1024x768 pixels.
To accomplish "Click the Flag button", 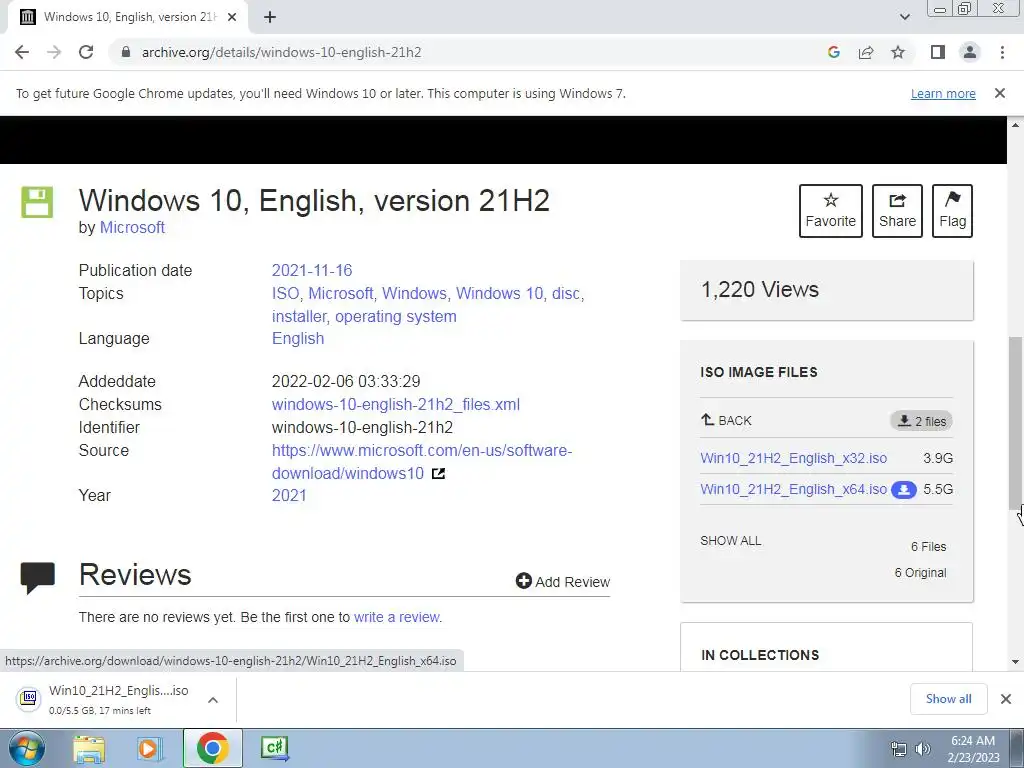I will (952, 211).
